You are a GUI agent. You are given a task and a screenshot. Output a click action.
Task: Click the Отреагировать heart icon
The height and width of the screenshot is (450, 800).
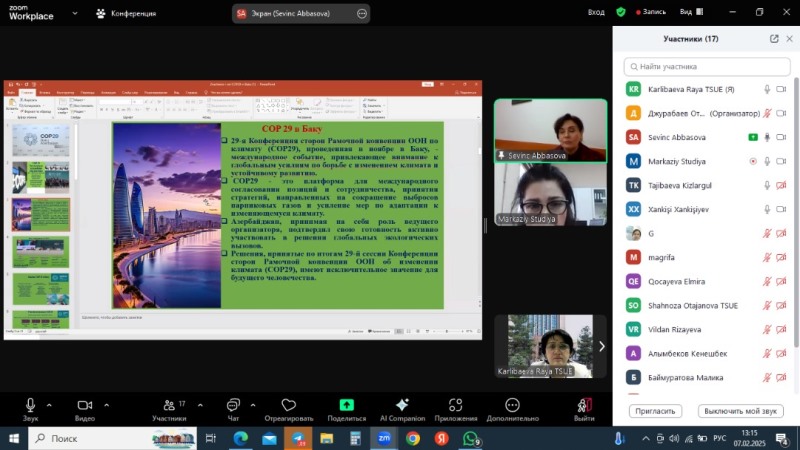tap(289, 405)
